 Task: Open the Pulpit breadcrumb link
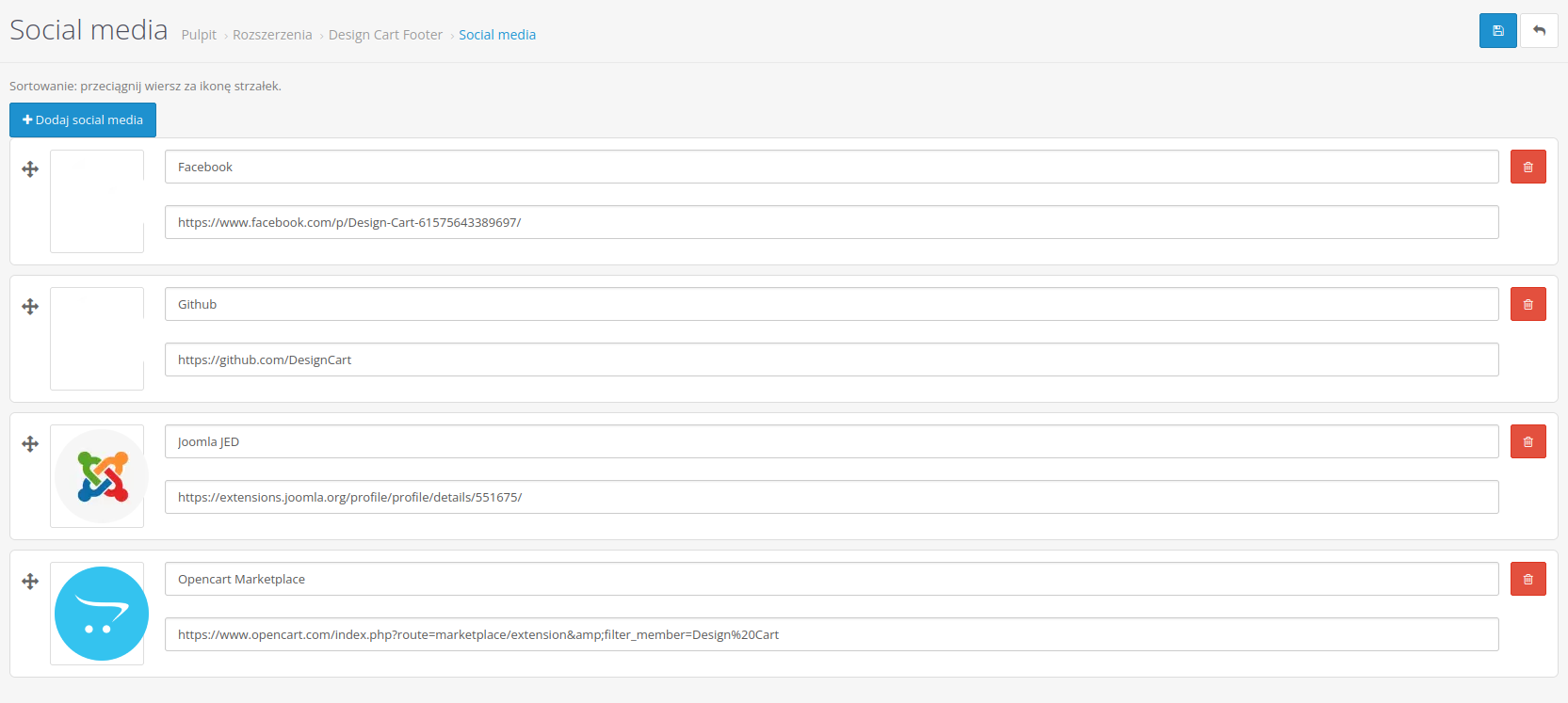point(199,35)
